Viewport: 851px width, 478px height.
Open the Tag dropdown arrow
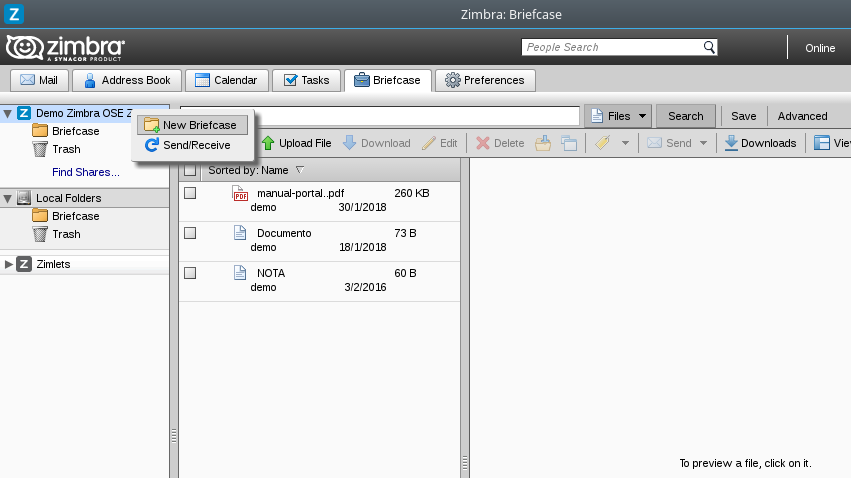pyautogui.click(x=625, y=143)
